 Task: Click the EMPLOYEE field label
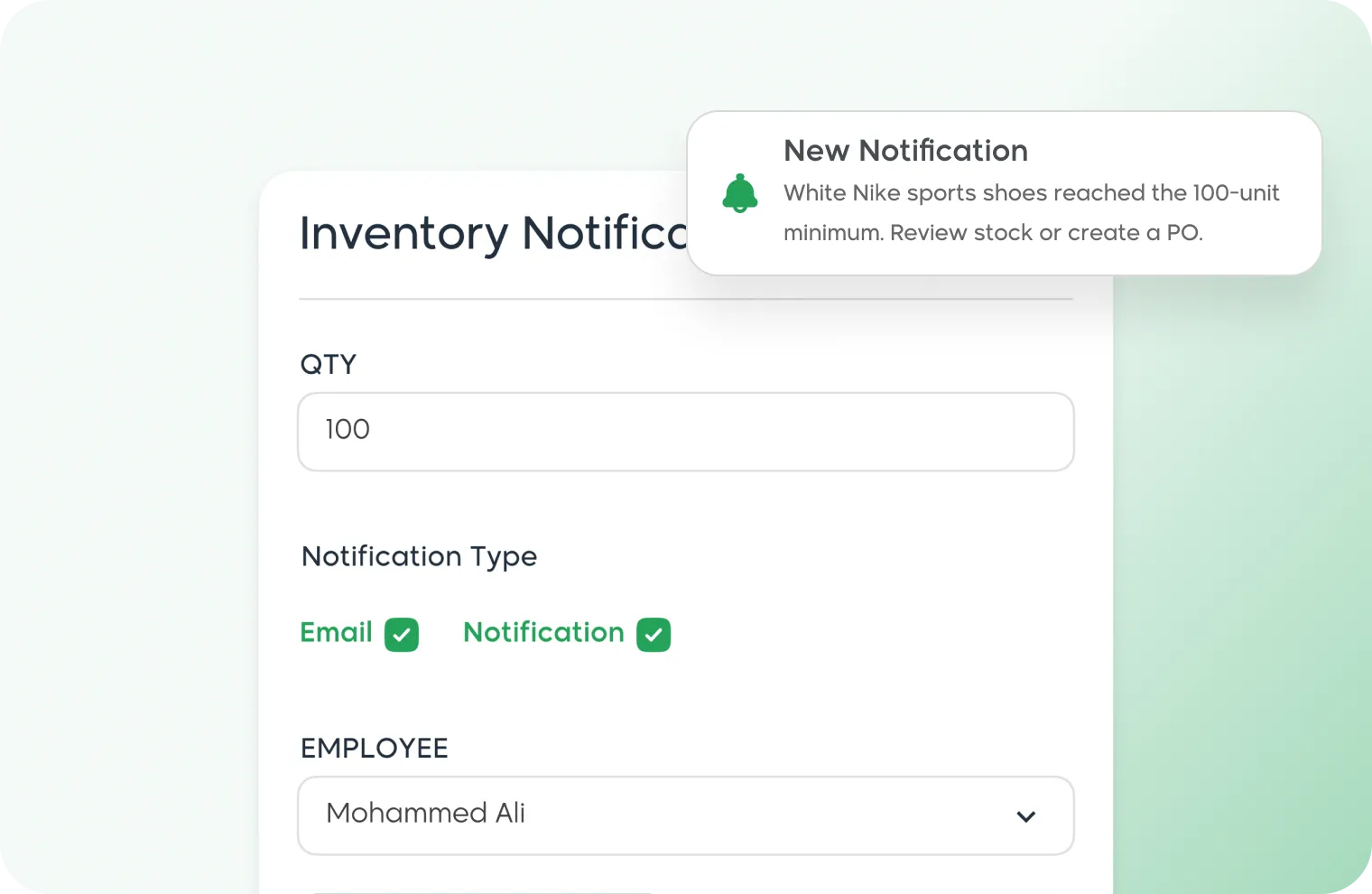[x=374, y=748]
